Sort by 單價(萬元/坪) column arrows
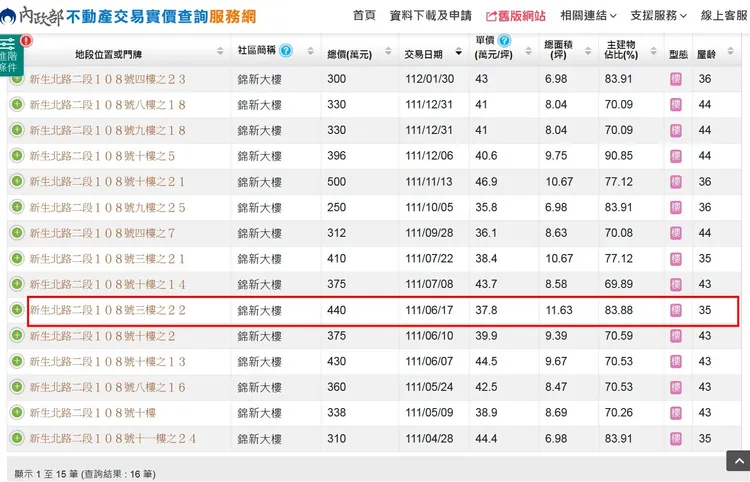The height and width of the screenshot is (482, 750). tap(529, 50)
